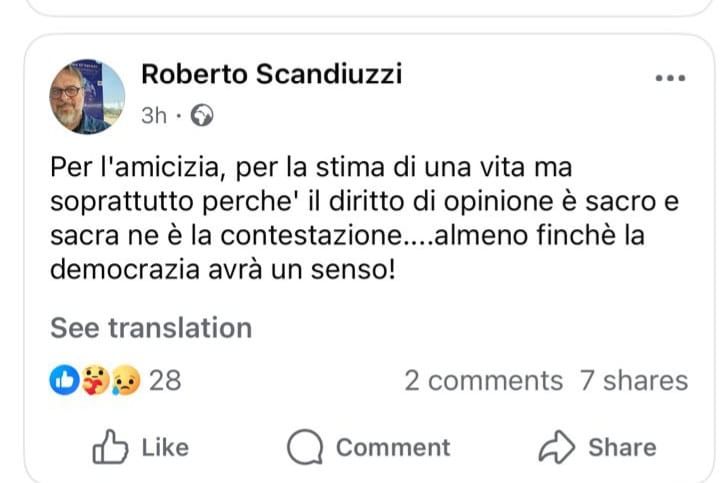Viewport: 720px width, 483px height.
Task: Click the 3h post timestamp
Action: pyautogui.click(x=154, y=115)
